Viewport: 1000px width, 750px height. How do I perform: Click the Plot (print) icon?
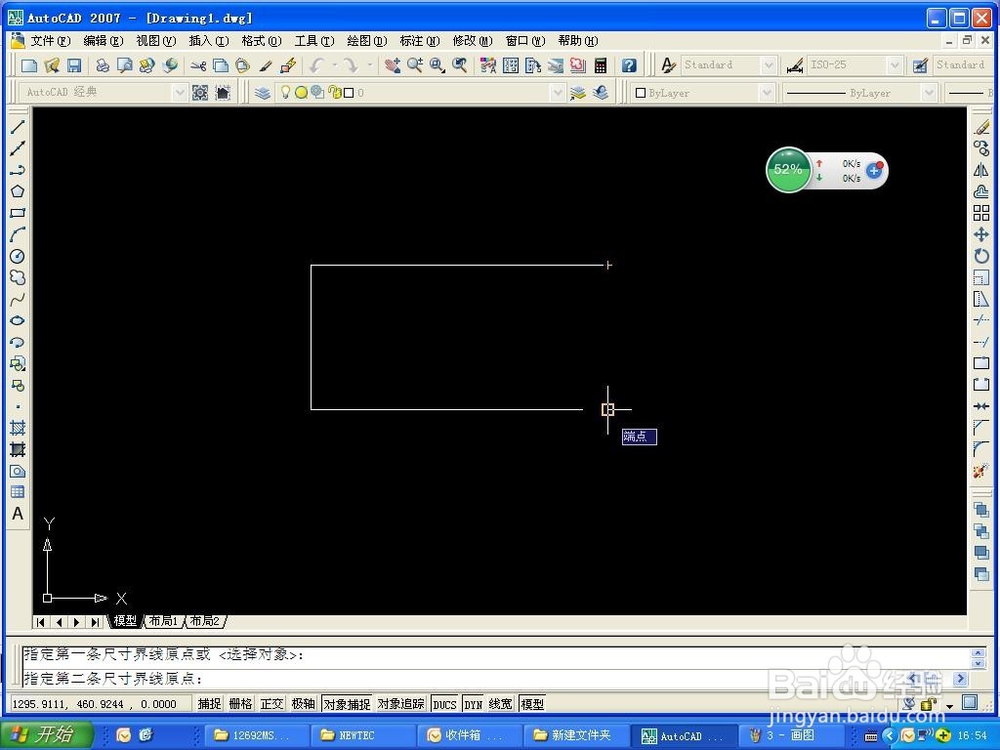click(103, 65)
